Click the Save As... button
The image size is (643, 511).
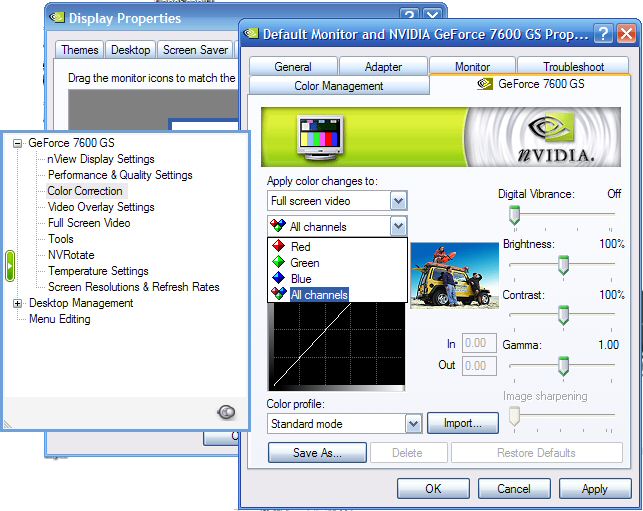coord(317,452)
